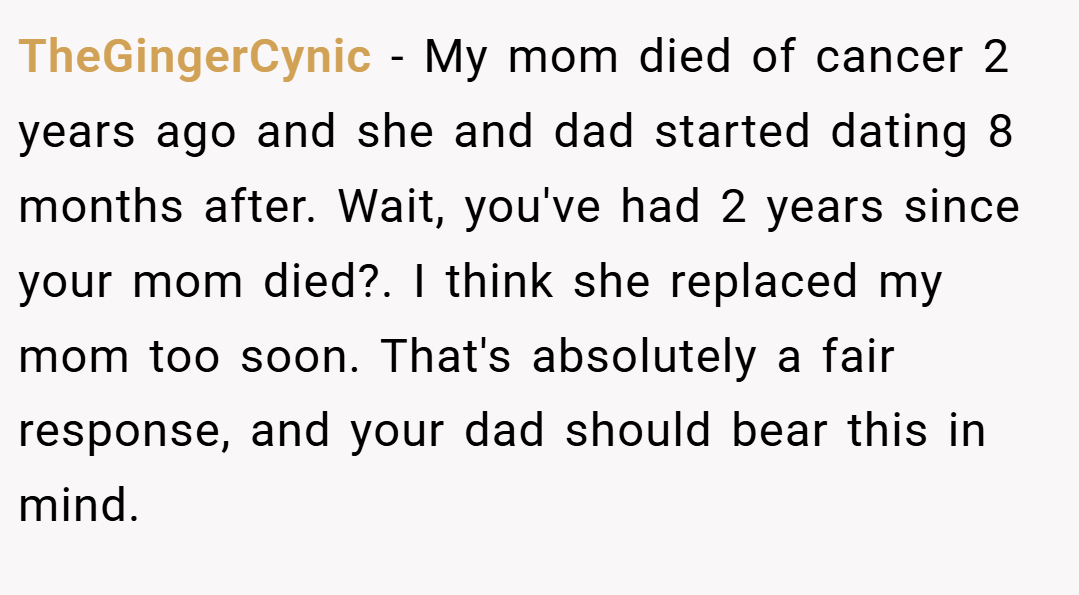This screenshot has width=1079, height=595.
Task: Click the final word "mind."
Action: (79, 506)
